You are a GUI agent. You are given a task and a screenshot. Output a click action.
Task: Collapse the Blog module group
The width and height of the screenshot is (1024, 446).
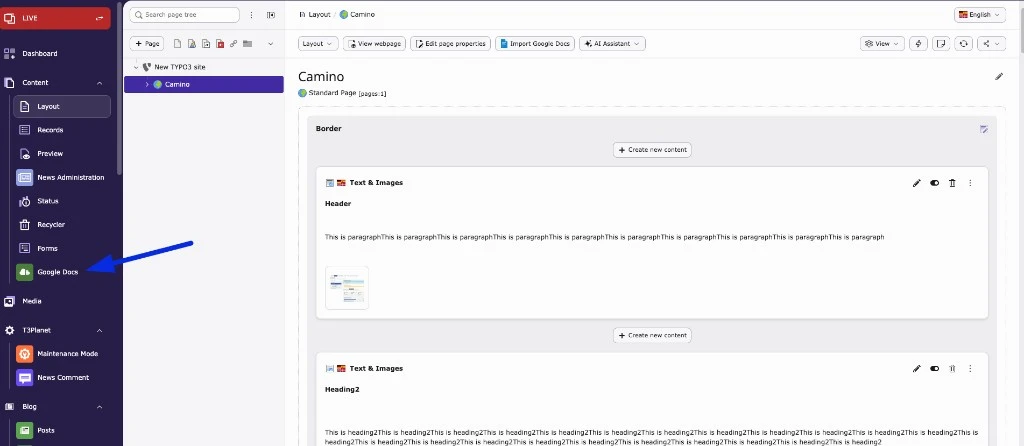pyautogui.click(x=99, y=407)
